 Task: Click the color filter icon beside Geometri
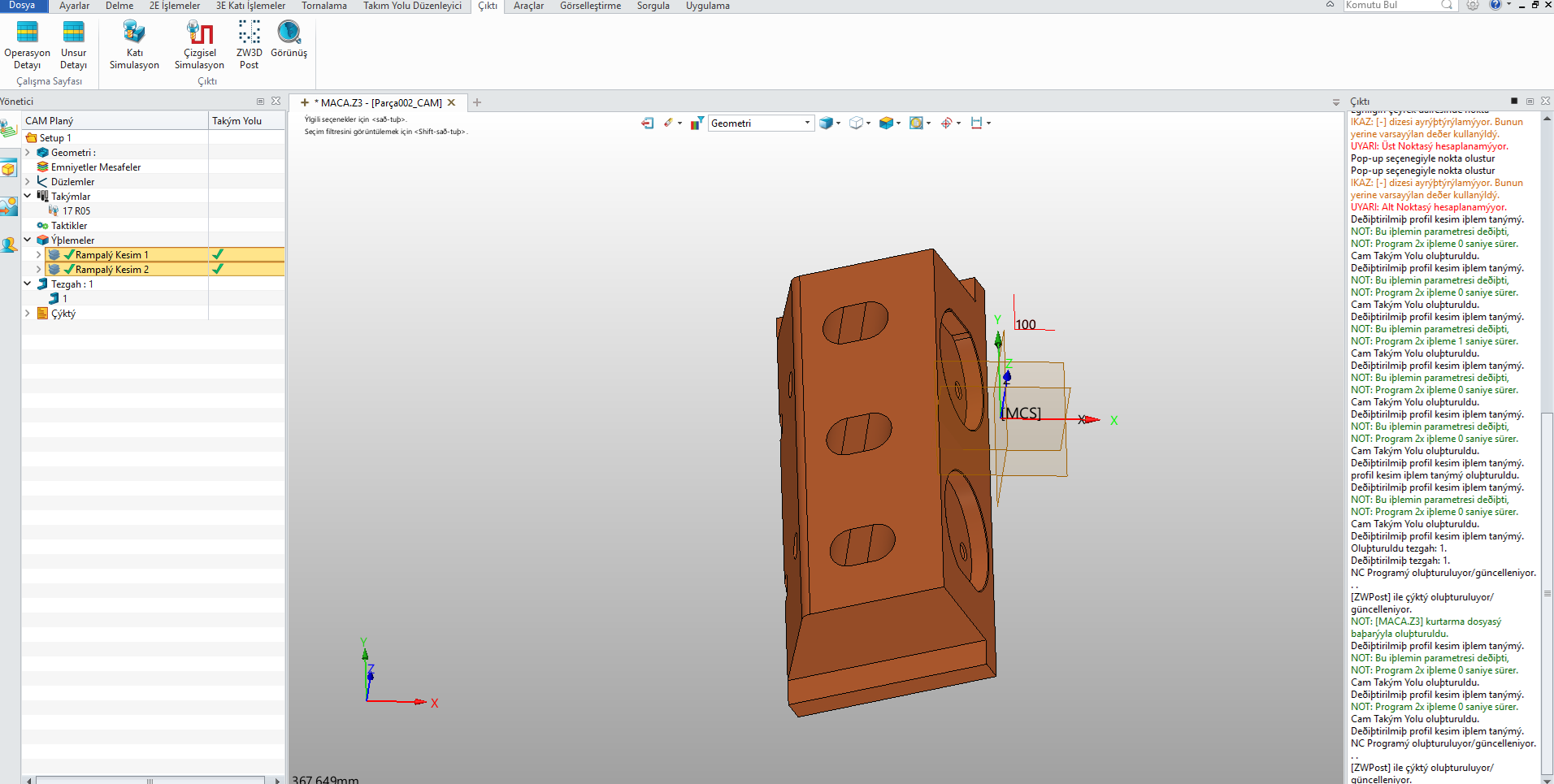pos(697,123)
